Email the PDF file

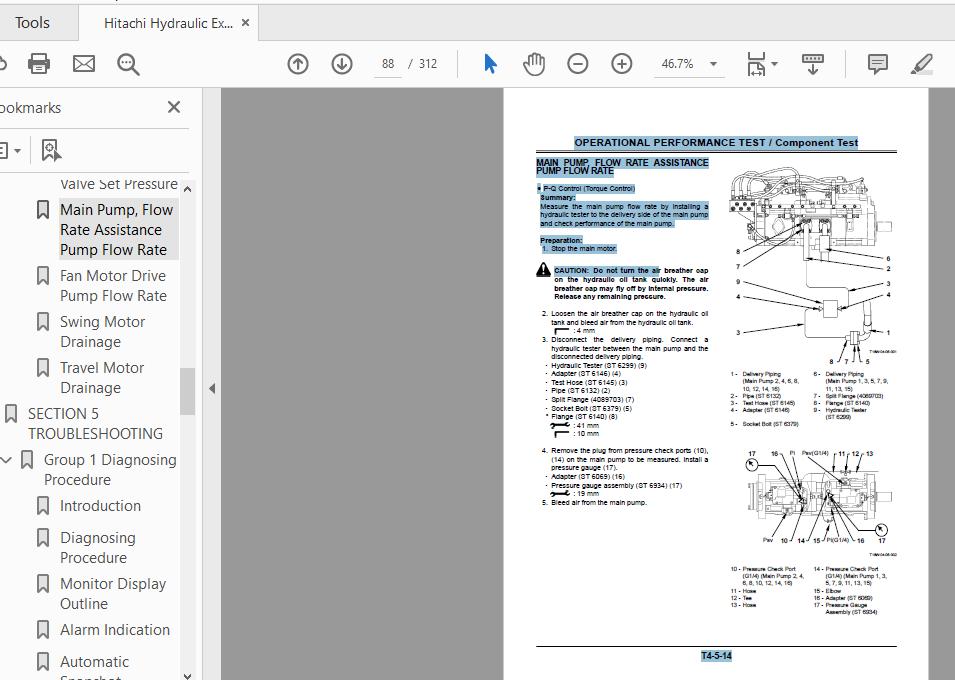(x=83, y=63)
